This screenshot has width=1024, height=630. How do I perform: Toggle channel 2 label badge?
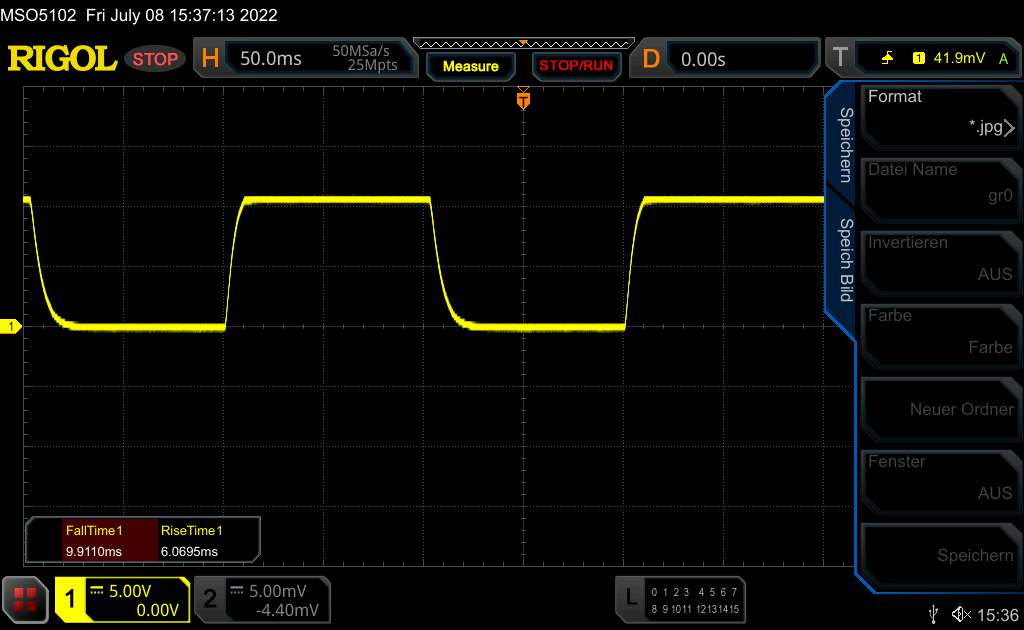coord(210,599)
